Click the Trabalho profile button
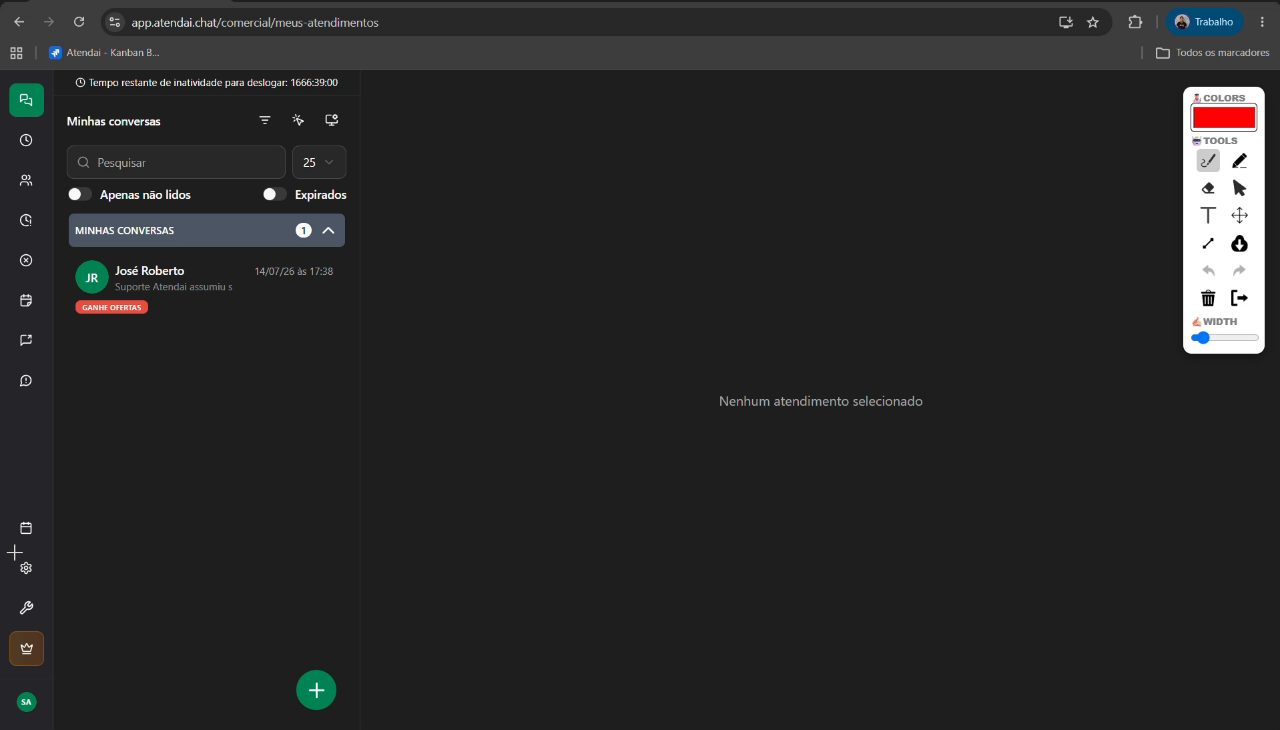 pos(1205,22)
